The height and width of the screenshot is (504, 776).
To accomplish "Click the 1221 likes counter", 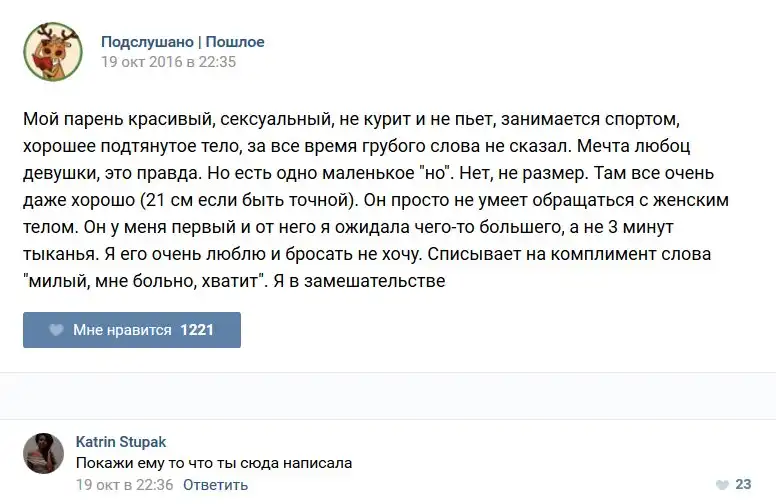I will click(197, 329).
